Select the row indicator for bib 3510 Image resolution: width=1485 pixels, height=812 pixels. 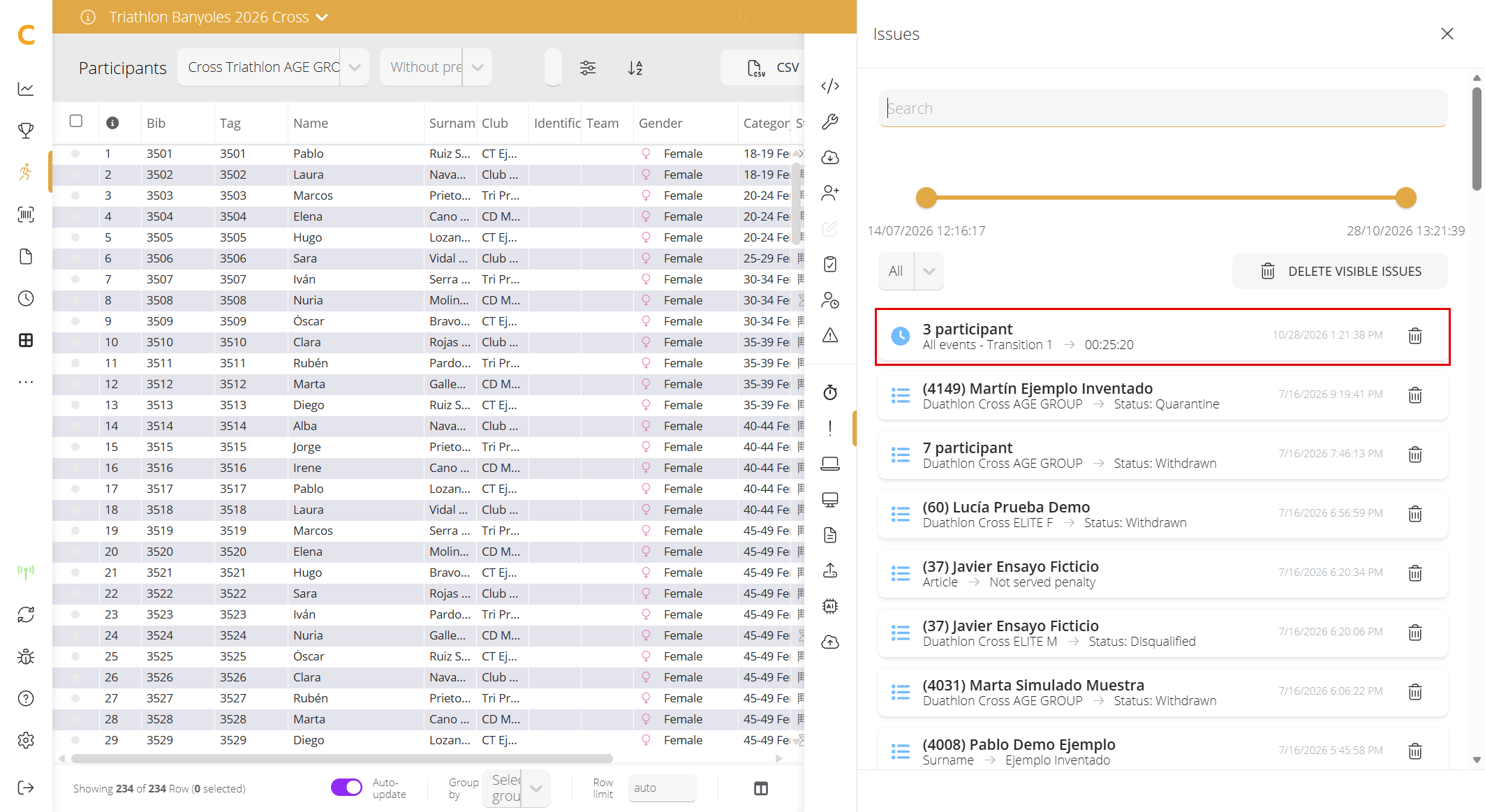[x=75, y=342]
